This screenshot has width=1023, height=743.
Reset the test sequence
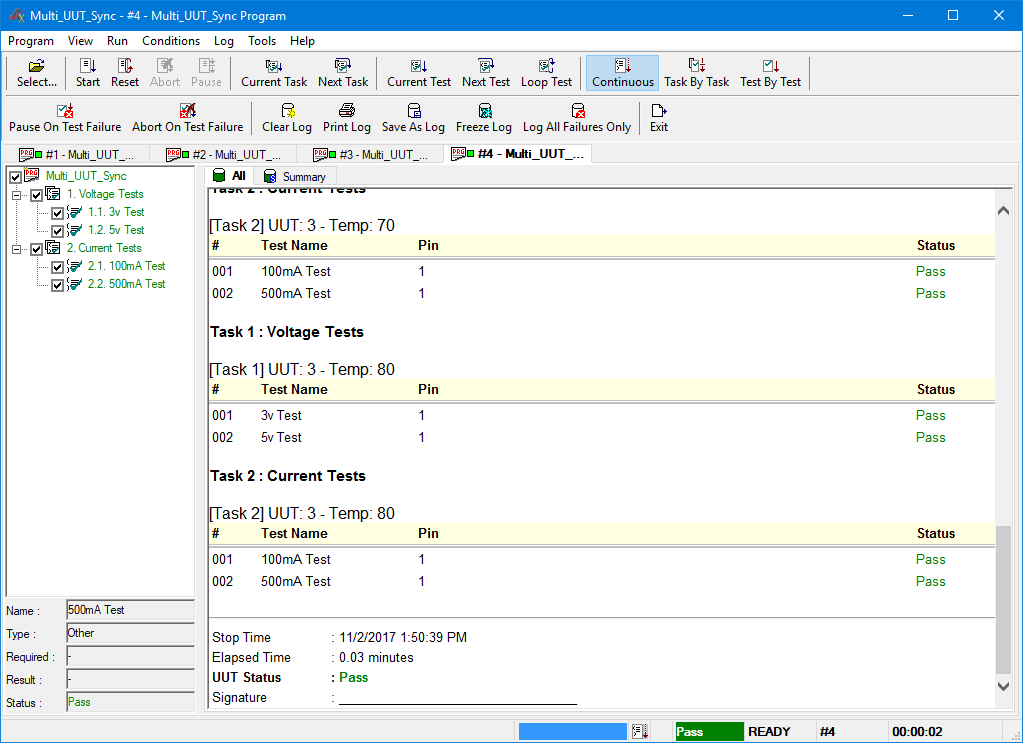(124, 72)
